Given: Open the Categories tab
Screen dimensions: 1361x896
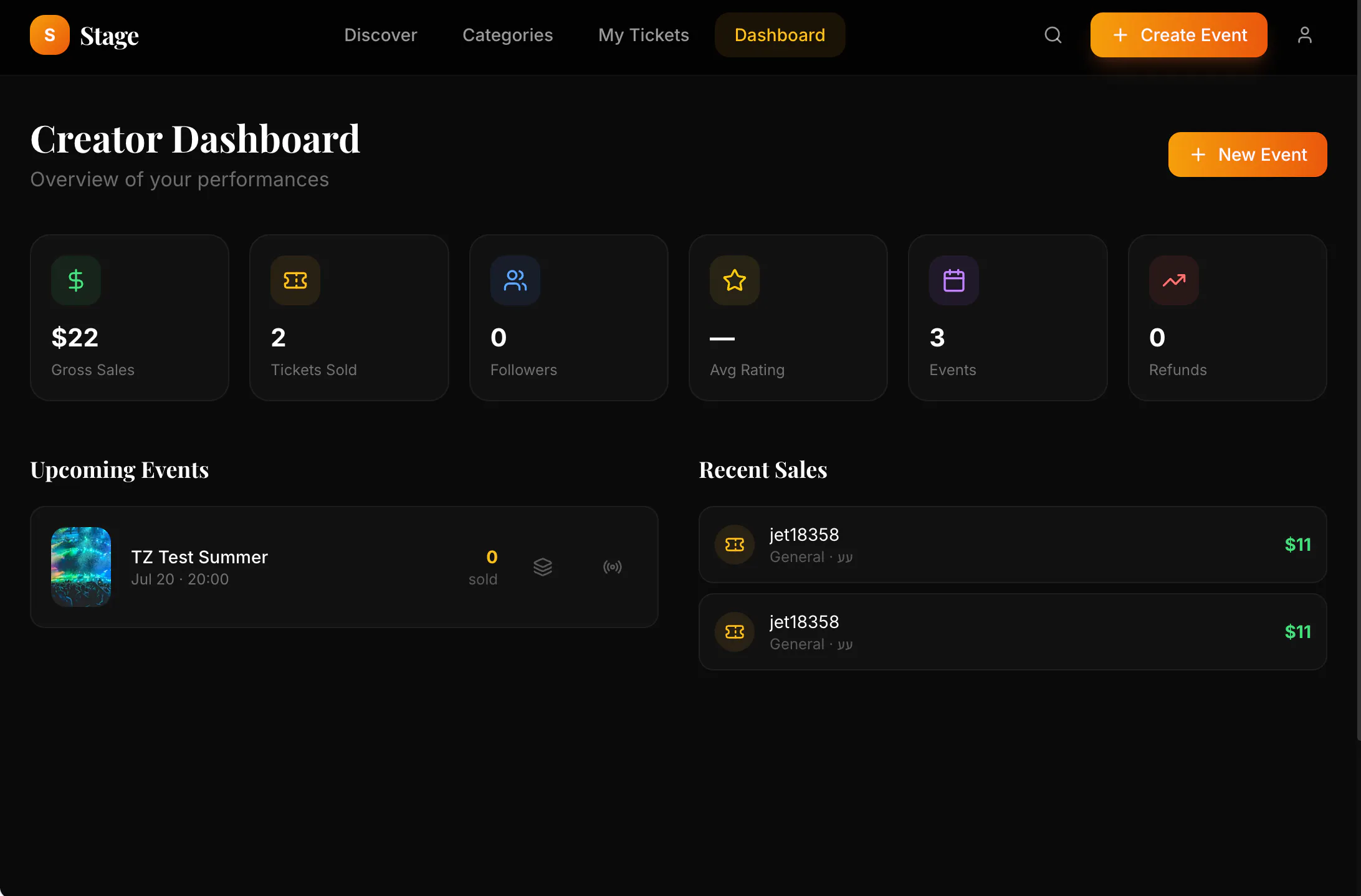Looking at the screenshot, I should tap(508, 35).
